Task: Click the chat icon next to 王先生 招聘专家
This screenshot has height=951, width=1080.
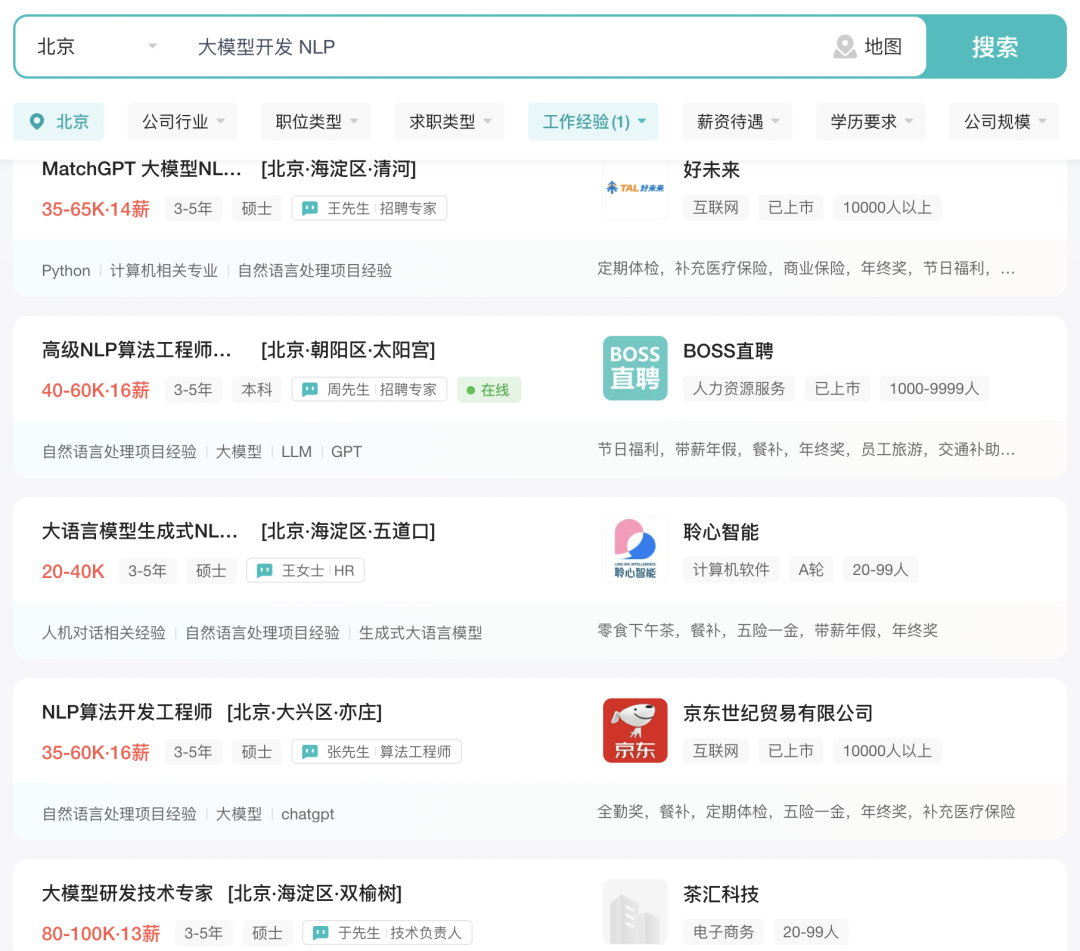Action: tap(310, 208)
